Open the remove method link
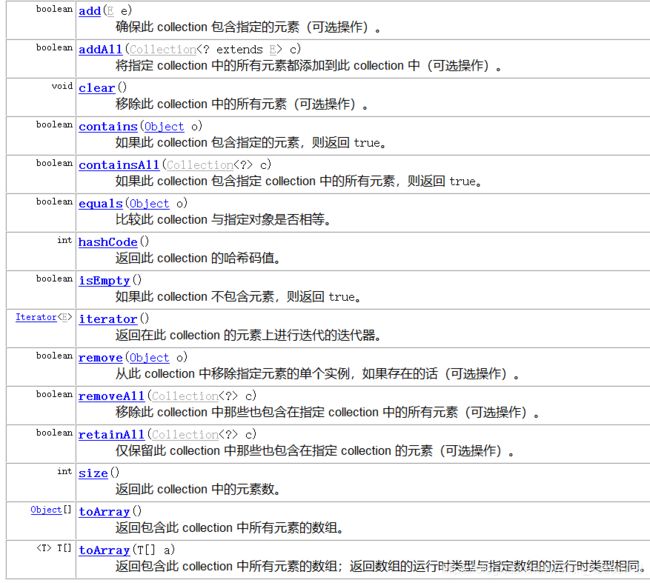 pos(101,358)
